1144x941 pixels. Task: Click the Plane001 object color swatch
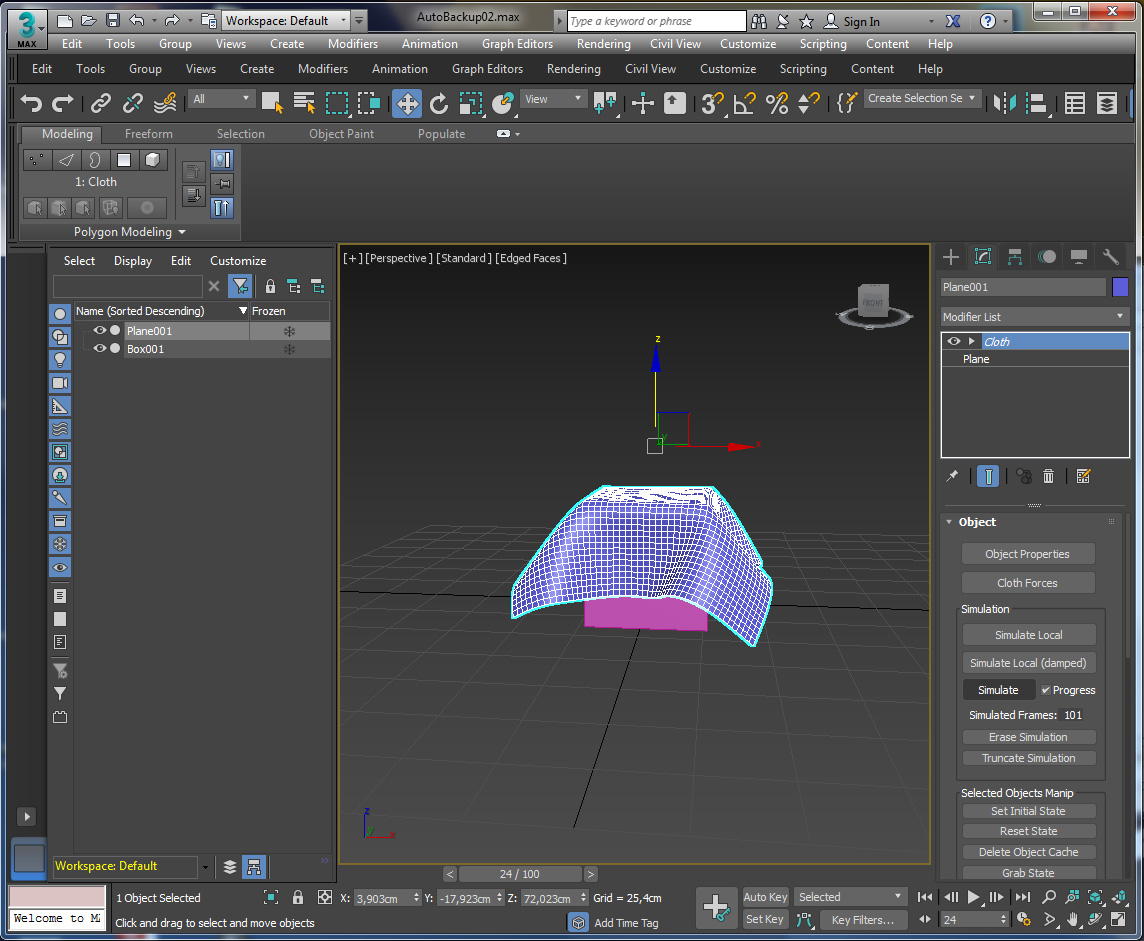point(1120,287)
